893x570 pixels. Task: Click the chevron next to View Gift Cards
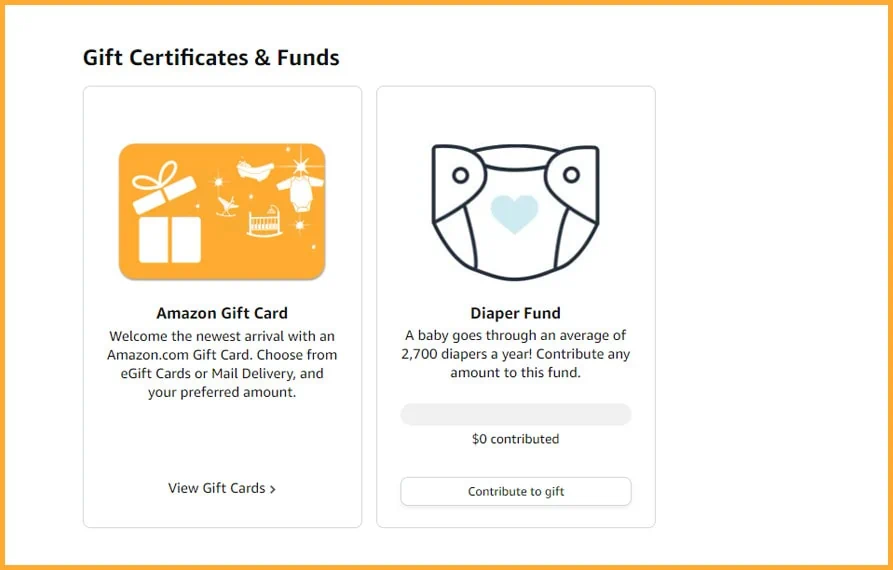[x=273, y=489]
